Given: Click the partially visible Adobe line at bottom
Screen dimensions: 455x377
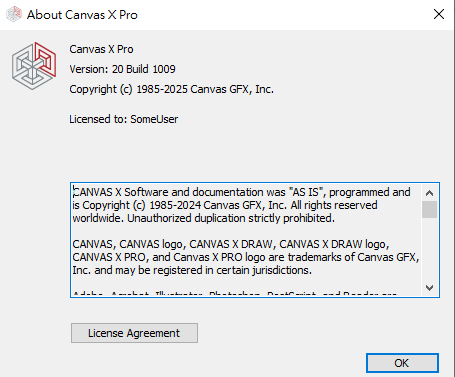Looking at the screenshot, I should point(234,294).
